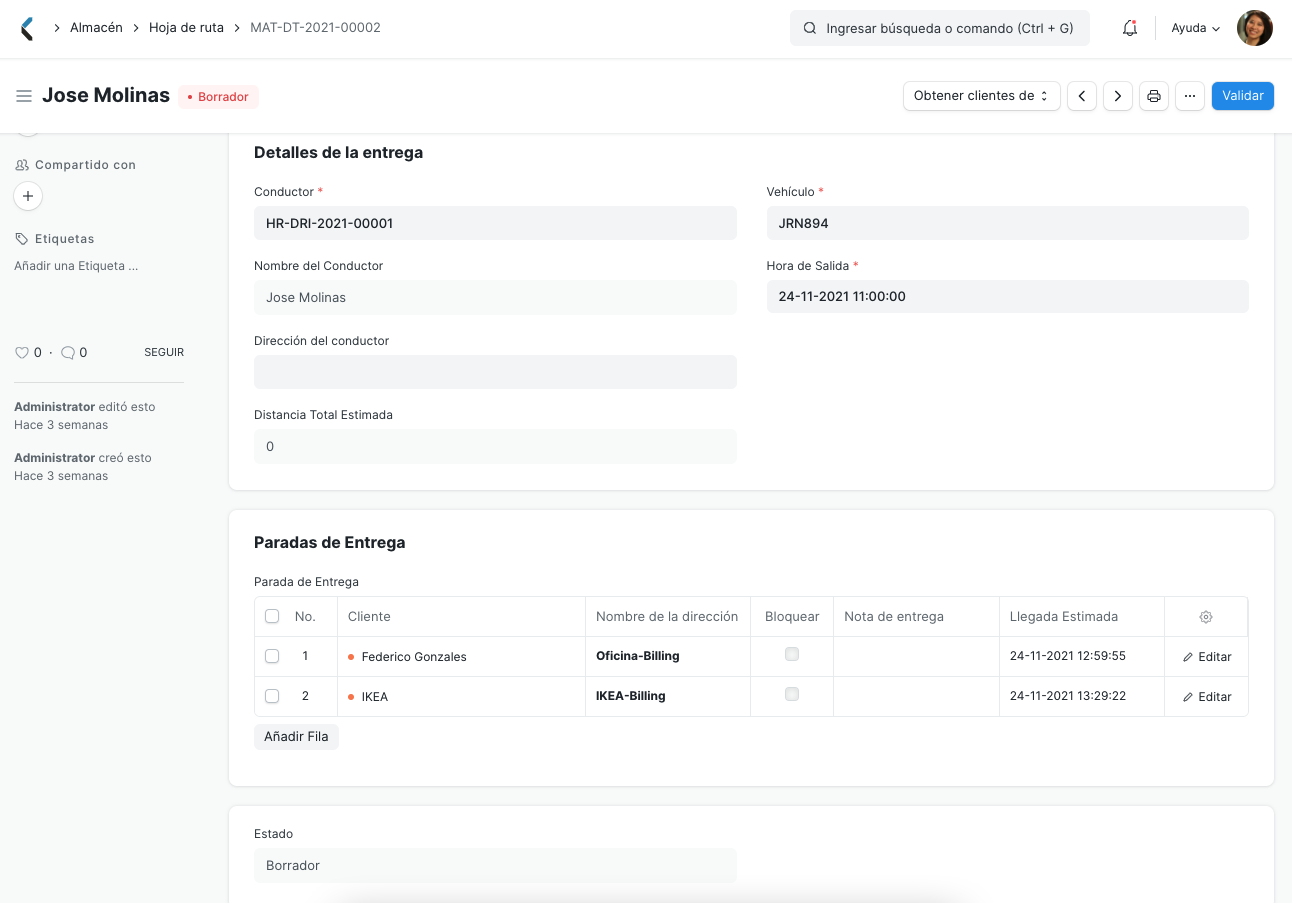Click Jose Molinas page title
Viewport: 1292px width, 903px height.
(x=106, y=96)
